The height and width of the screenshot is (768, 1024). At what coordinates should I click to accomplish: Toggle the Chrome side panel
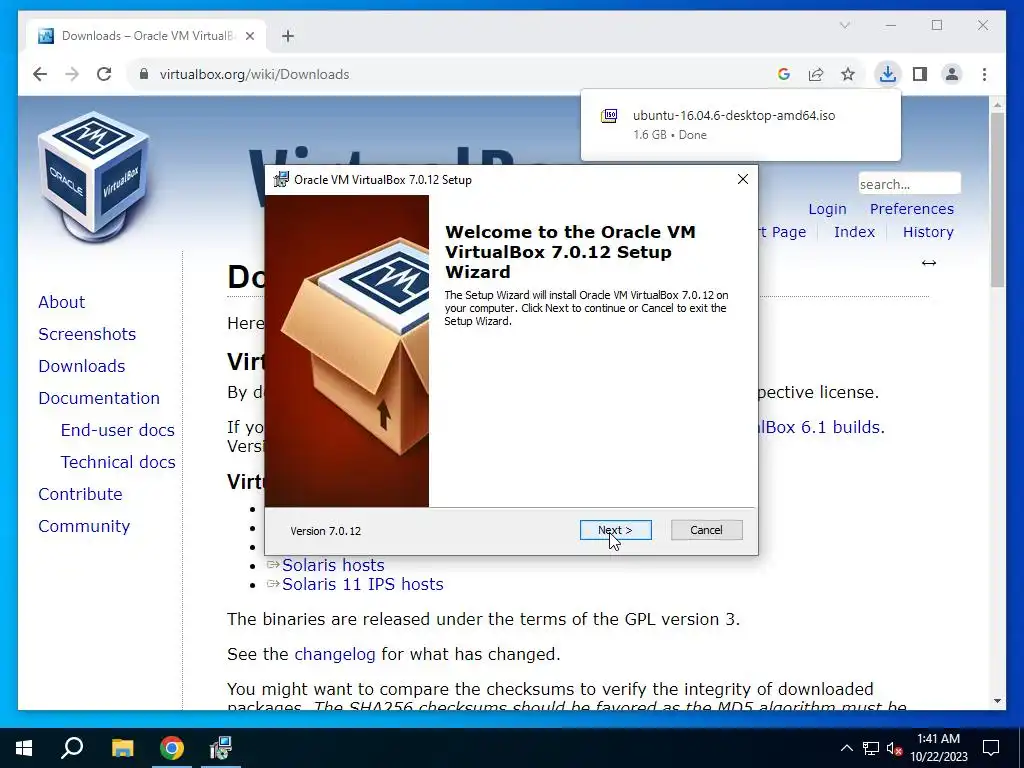[x=920, y=74]
